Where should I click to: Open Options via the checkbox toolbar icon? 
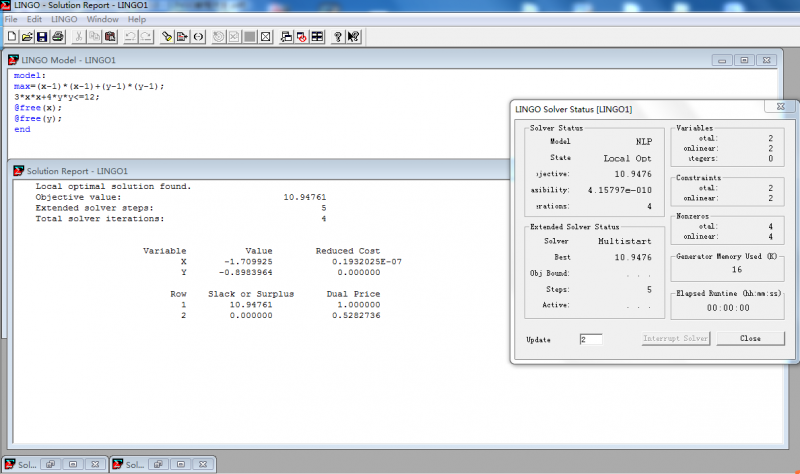coord(265,37)
